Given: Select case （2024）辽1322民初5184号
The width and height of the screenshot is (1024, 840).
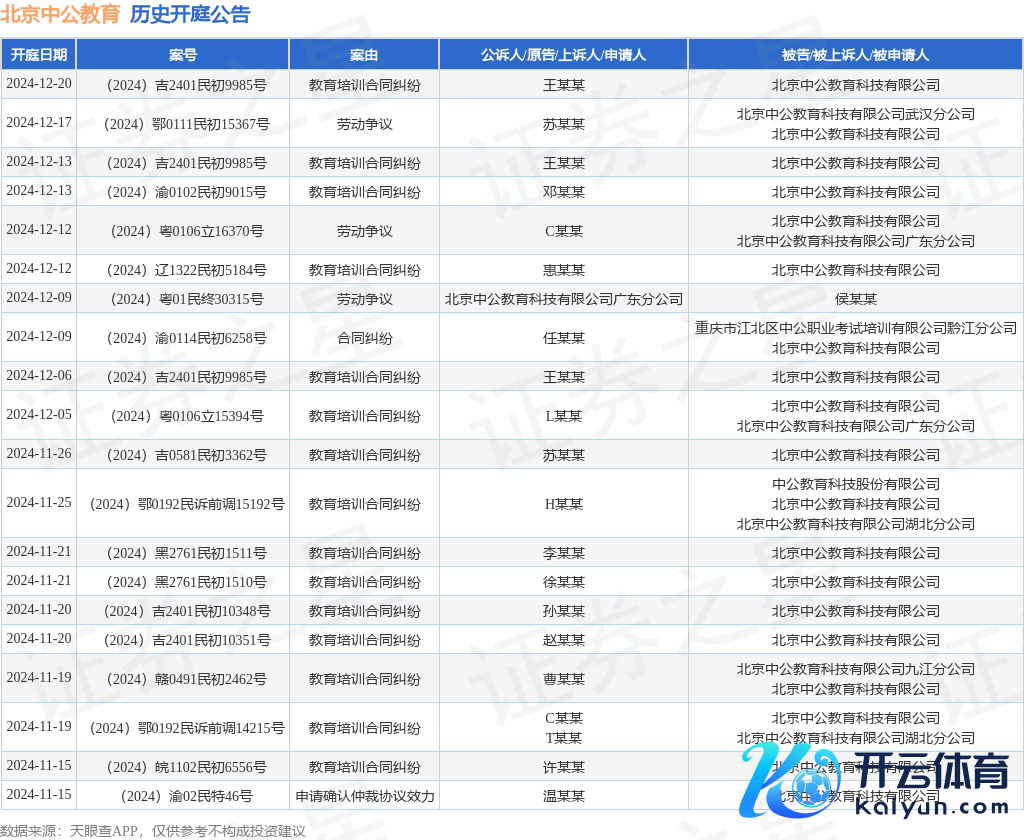Looking at the screenshot, I should (183, 270).
